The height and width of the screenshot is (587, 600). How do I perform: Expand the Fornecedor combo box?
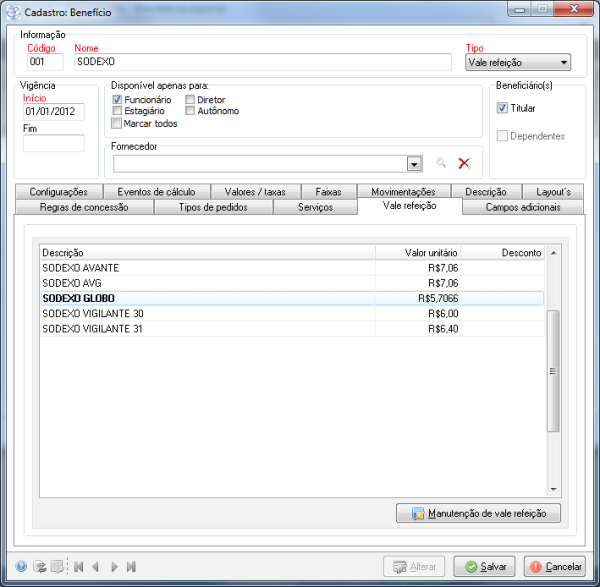click(x=413, y=164)
